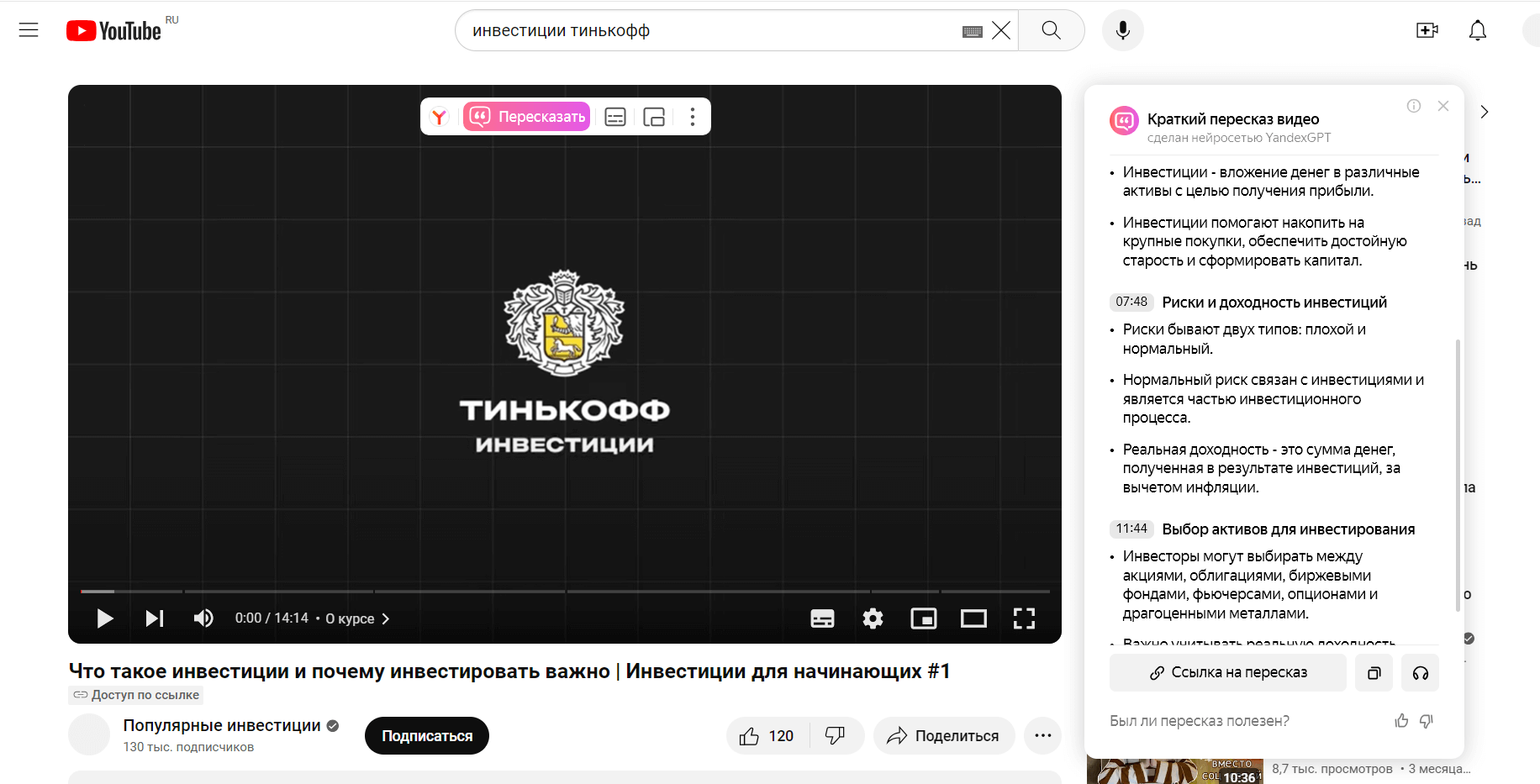Expand the О курсе chapter list

(x=357, y=618)
